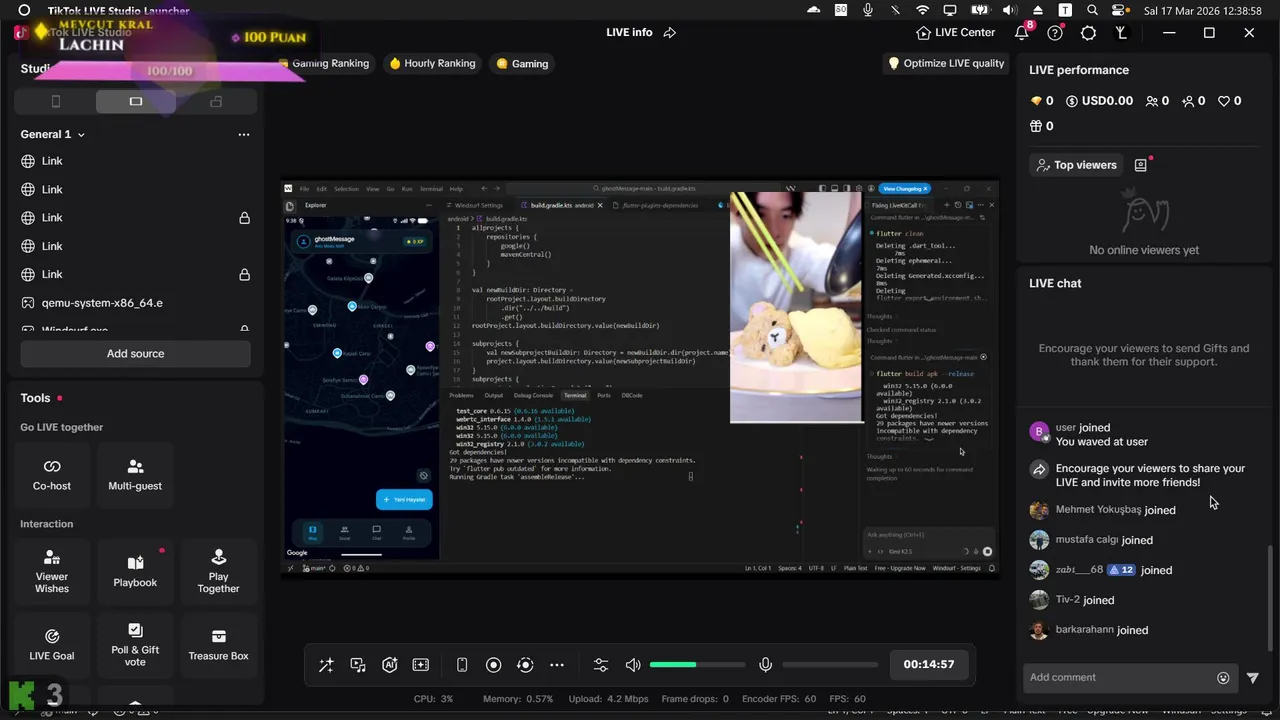Screen dimensions: 1280x720
Task: Open Multi-guest tool
Action: pyautogui.click(x=135, y=475)
